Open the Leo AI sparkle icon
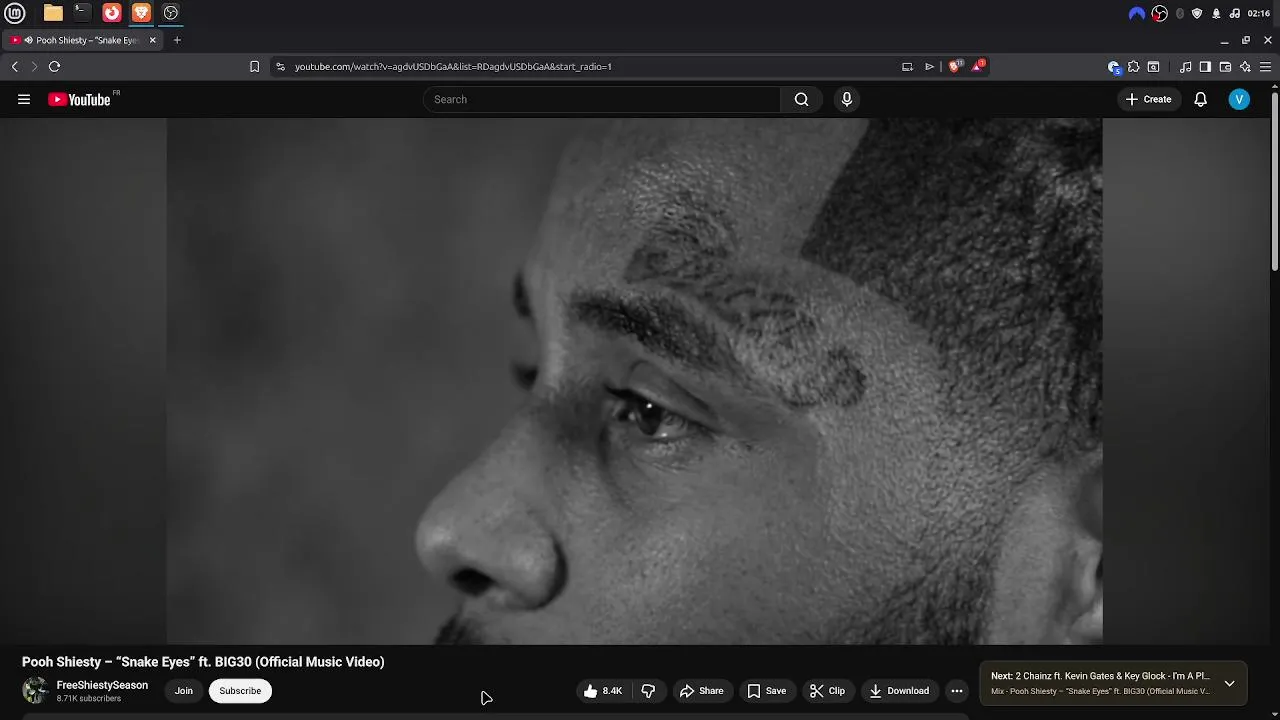Screen dimensions: 1280x720 point(1245,67)
